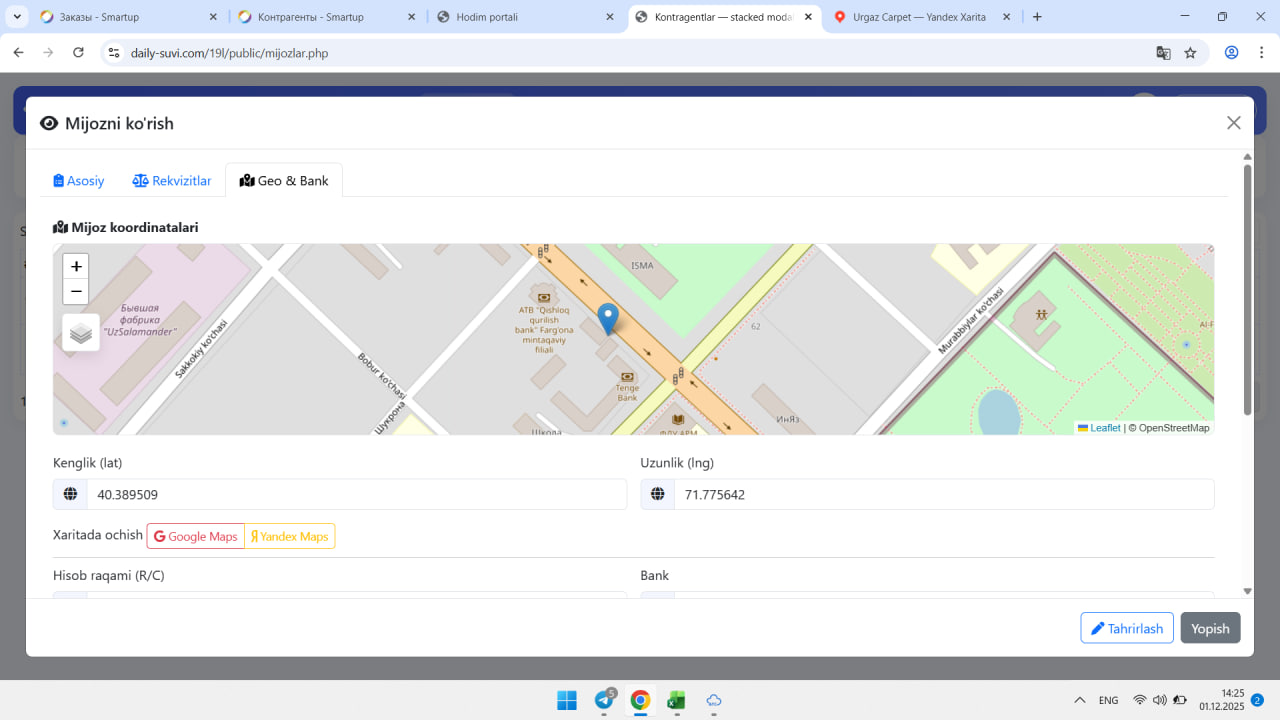Click the blue location marker pin
1280x720 pixels.
pyautogui.click(x=607, y=319)
